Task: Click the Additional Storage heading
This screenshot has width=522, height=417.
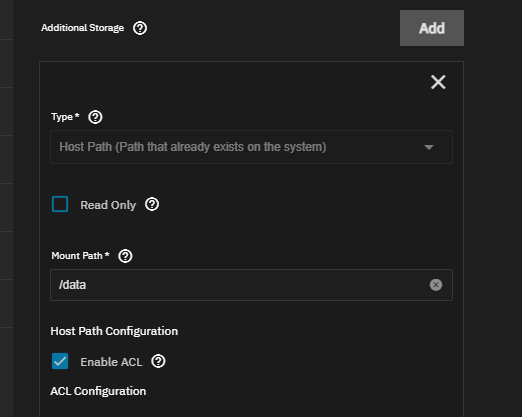Action: tap(82, 28)
